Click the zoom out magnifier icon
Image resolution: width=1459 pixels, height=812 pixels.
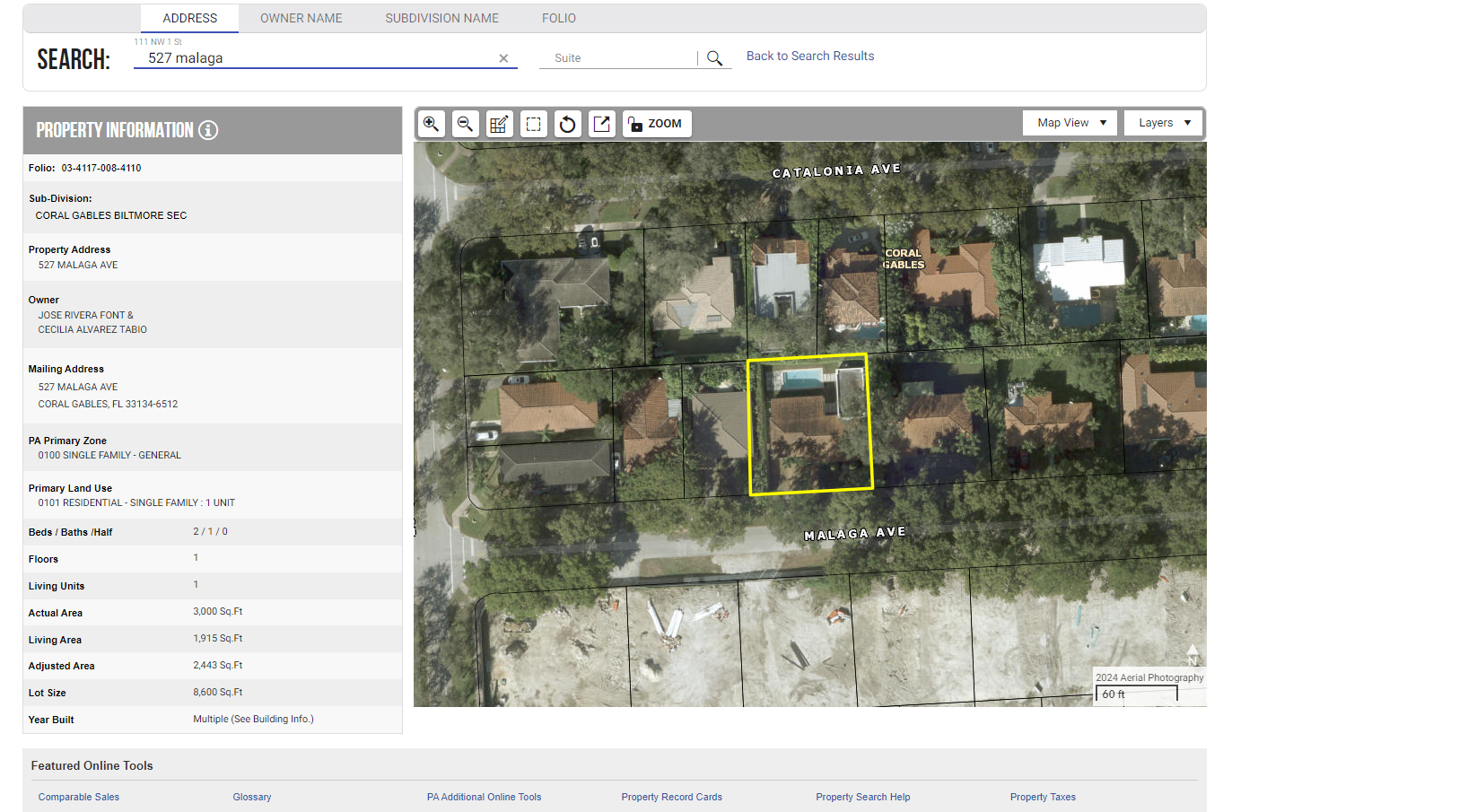pos(465,124)
